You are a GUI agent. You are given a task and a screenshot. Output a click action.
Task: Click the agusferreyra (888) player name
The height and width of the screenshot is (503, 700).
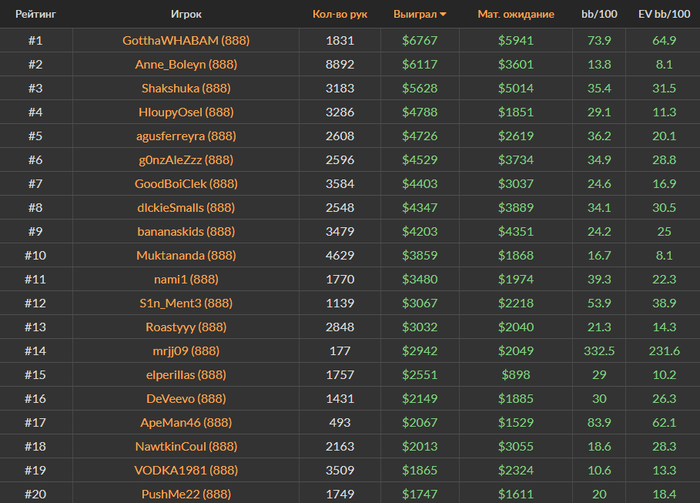click(185, 136)
